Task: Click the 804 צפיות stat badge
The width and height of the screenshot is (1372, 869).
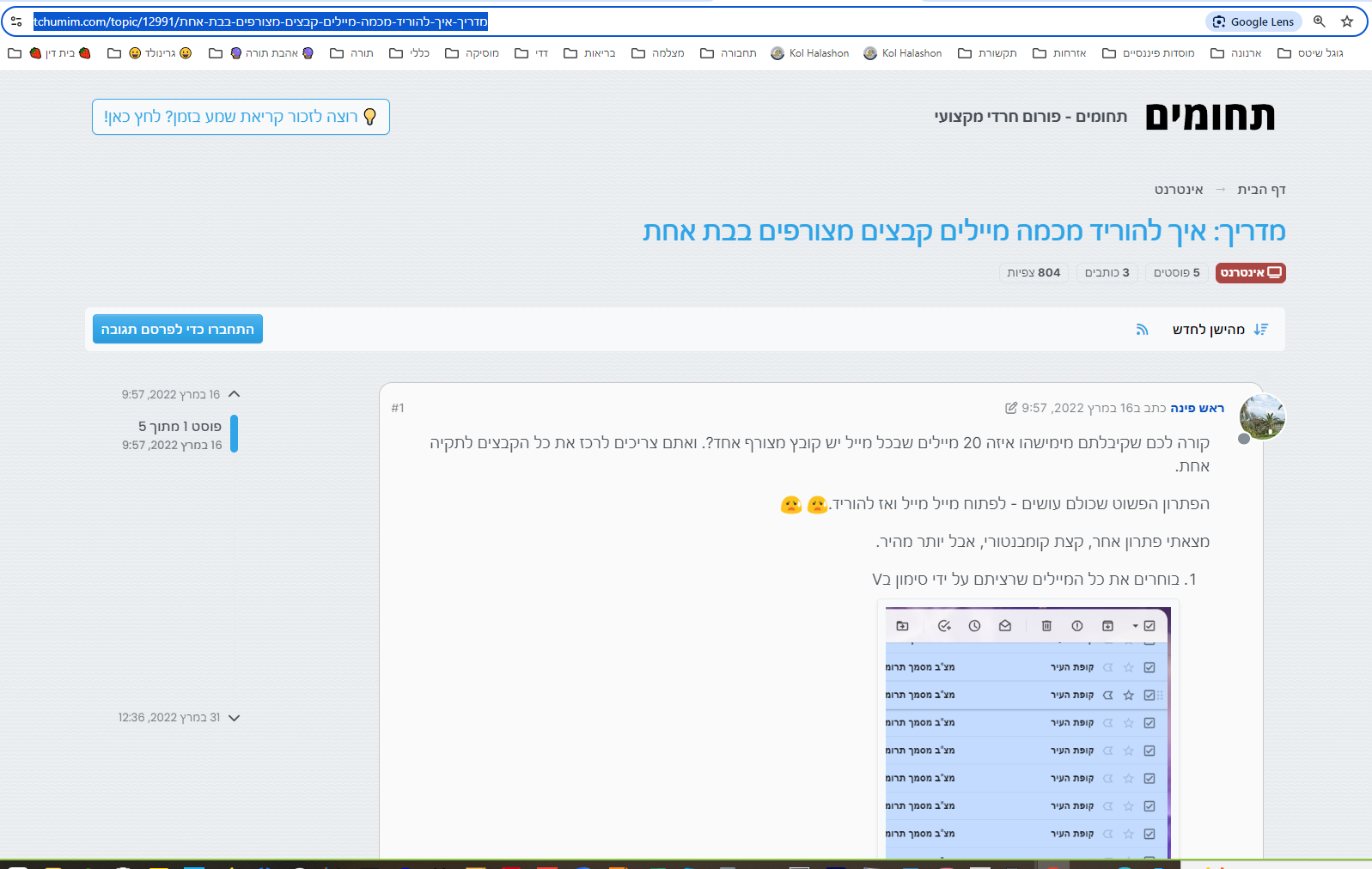Action: (1034, 273)
